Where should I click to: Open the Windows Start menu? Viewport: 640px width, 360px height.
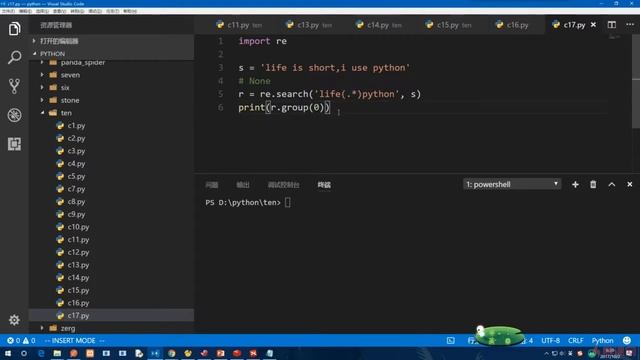[x=8, y=353]
